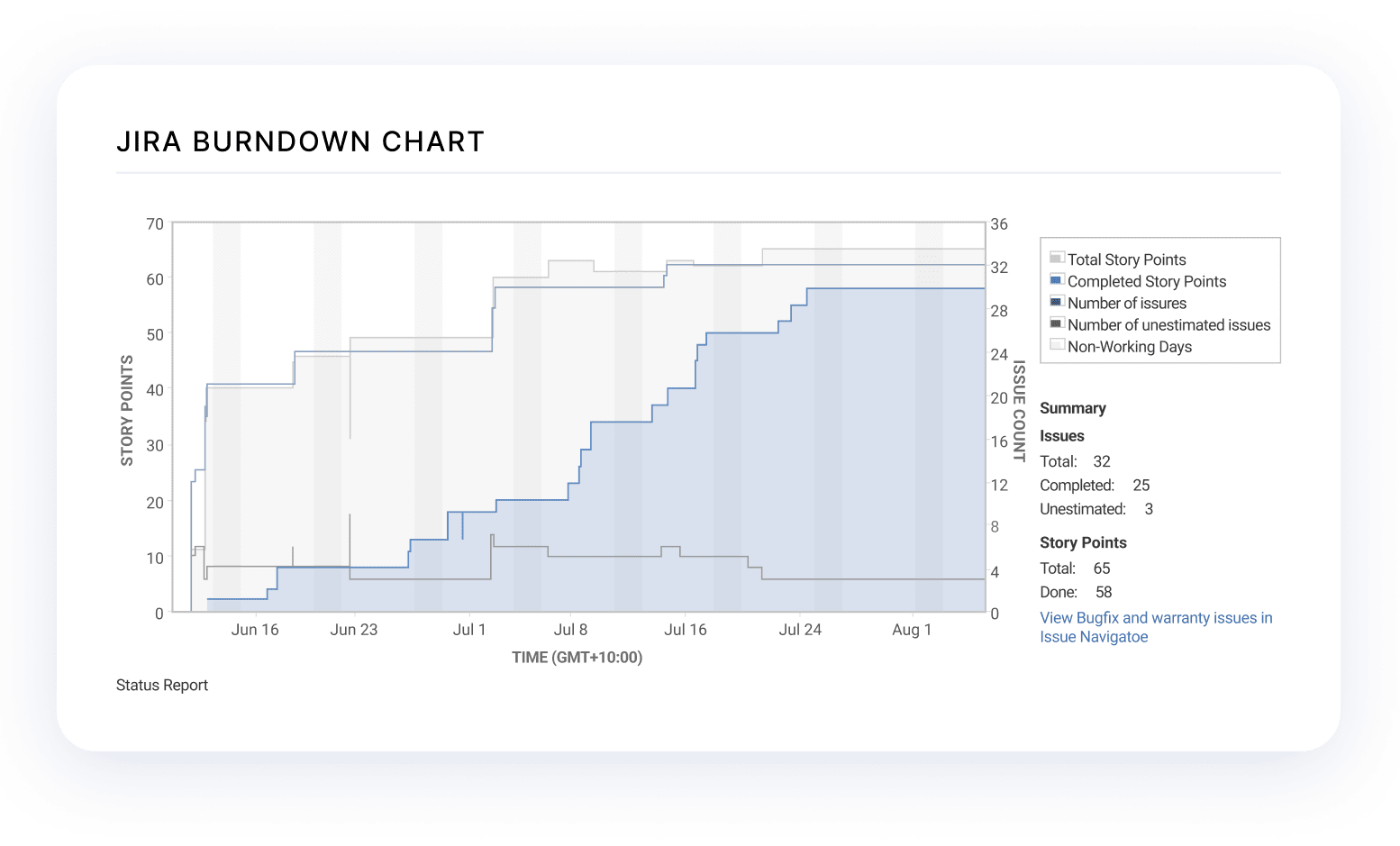Click the 70 story points axis tick
Viewport: 1400px width, 846px height.
155,224
